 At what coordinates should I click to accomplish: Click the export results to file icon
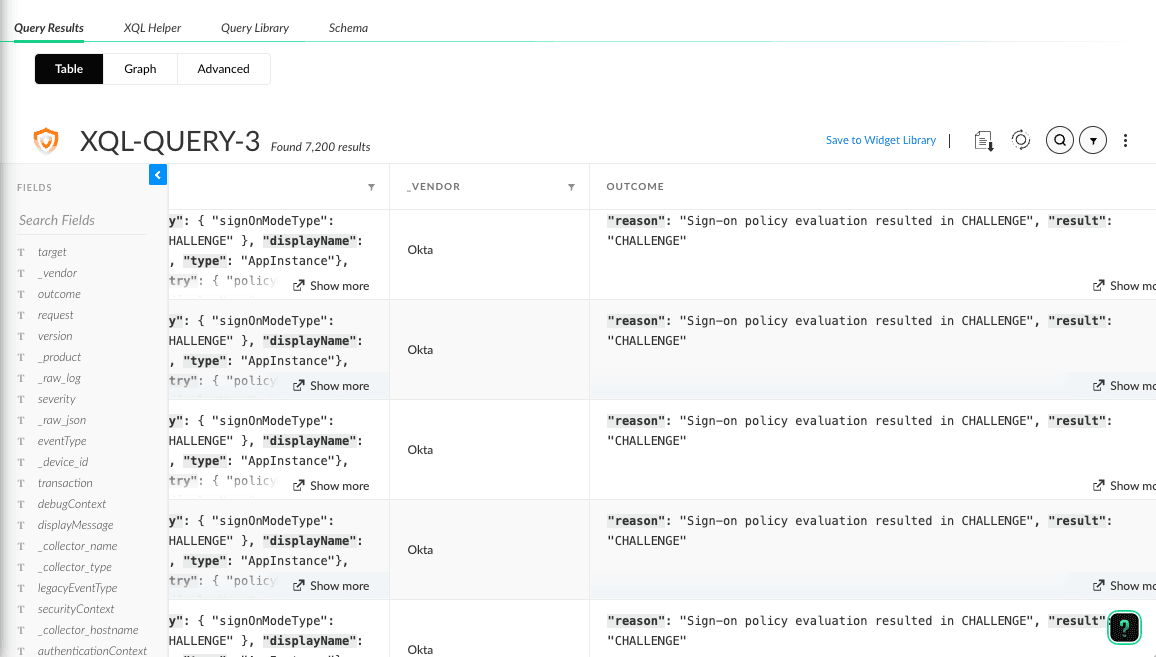984,141
